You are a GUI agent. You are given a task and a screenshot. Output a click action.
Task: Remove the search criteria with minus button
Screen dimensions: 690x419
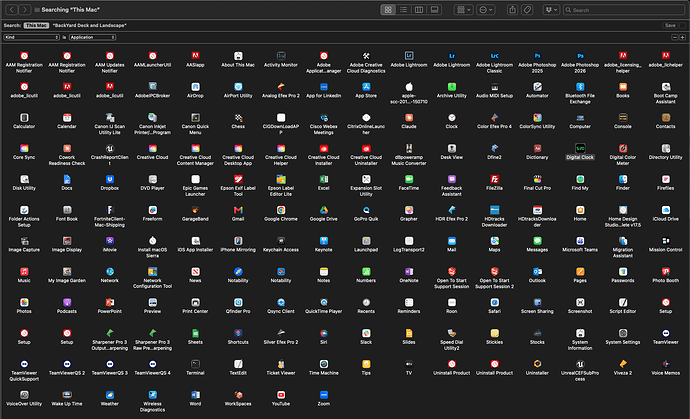(675, 37)
